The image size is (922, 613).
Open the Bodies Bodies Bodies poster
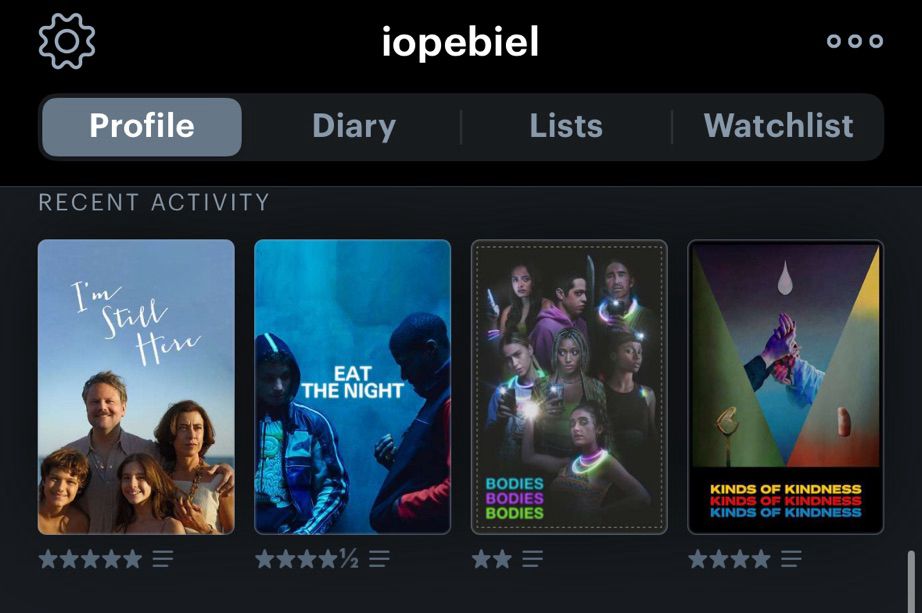click(x=569, y=387)
